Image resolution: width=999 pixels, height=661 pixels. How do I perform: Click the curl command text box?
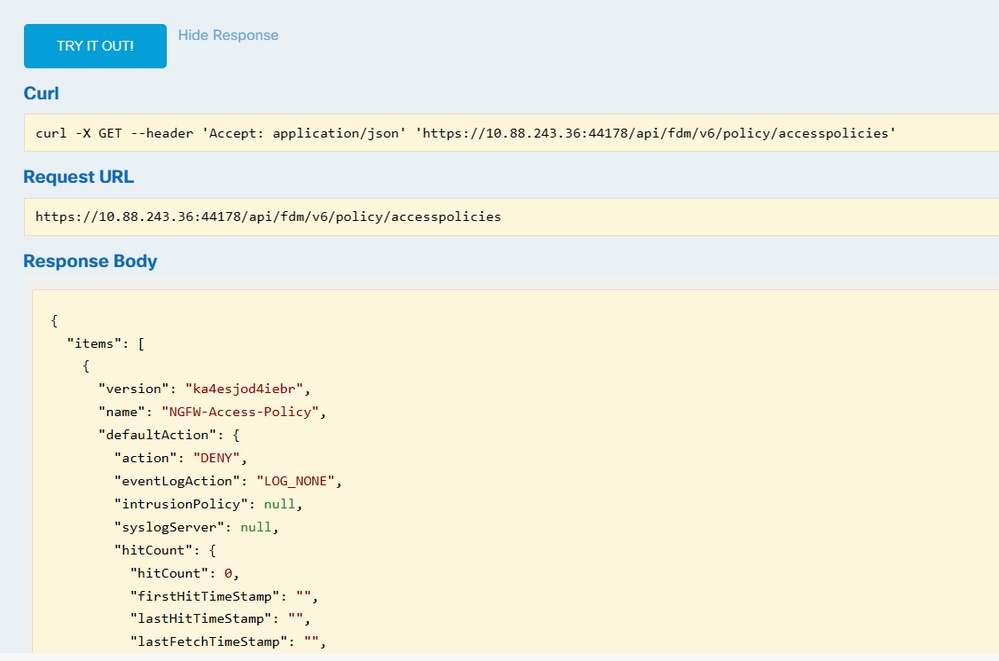click(511, 133)
